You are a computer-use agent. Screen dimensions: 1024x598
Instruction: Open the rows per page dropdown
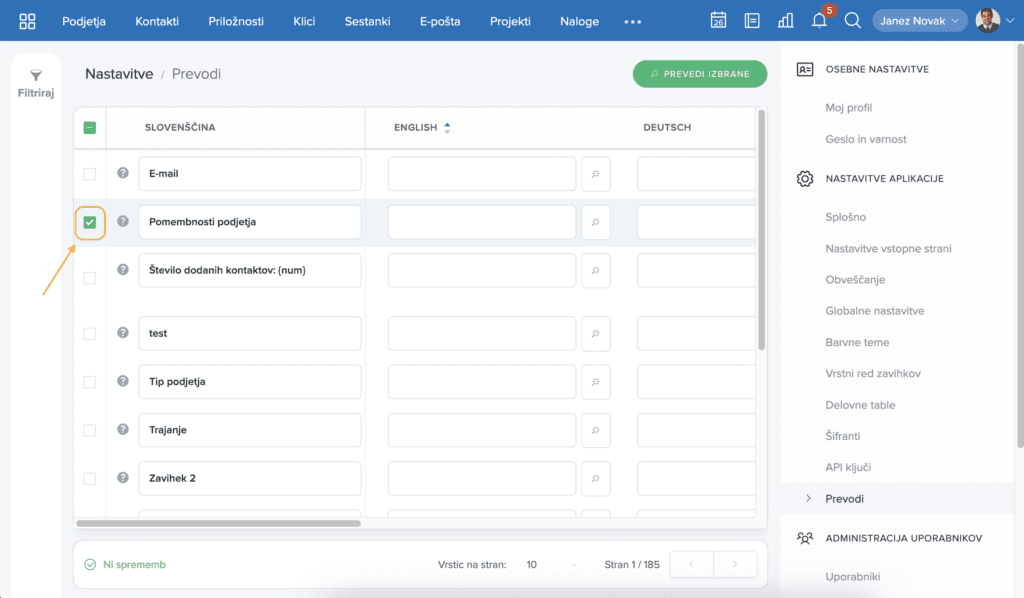click(552, 565)
